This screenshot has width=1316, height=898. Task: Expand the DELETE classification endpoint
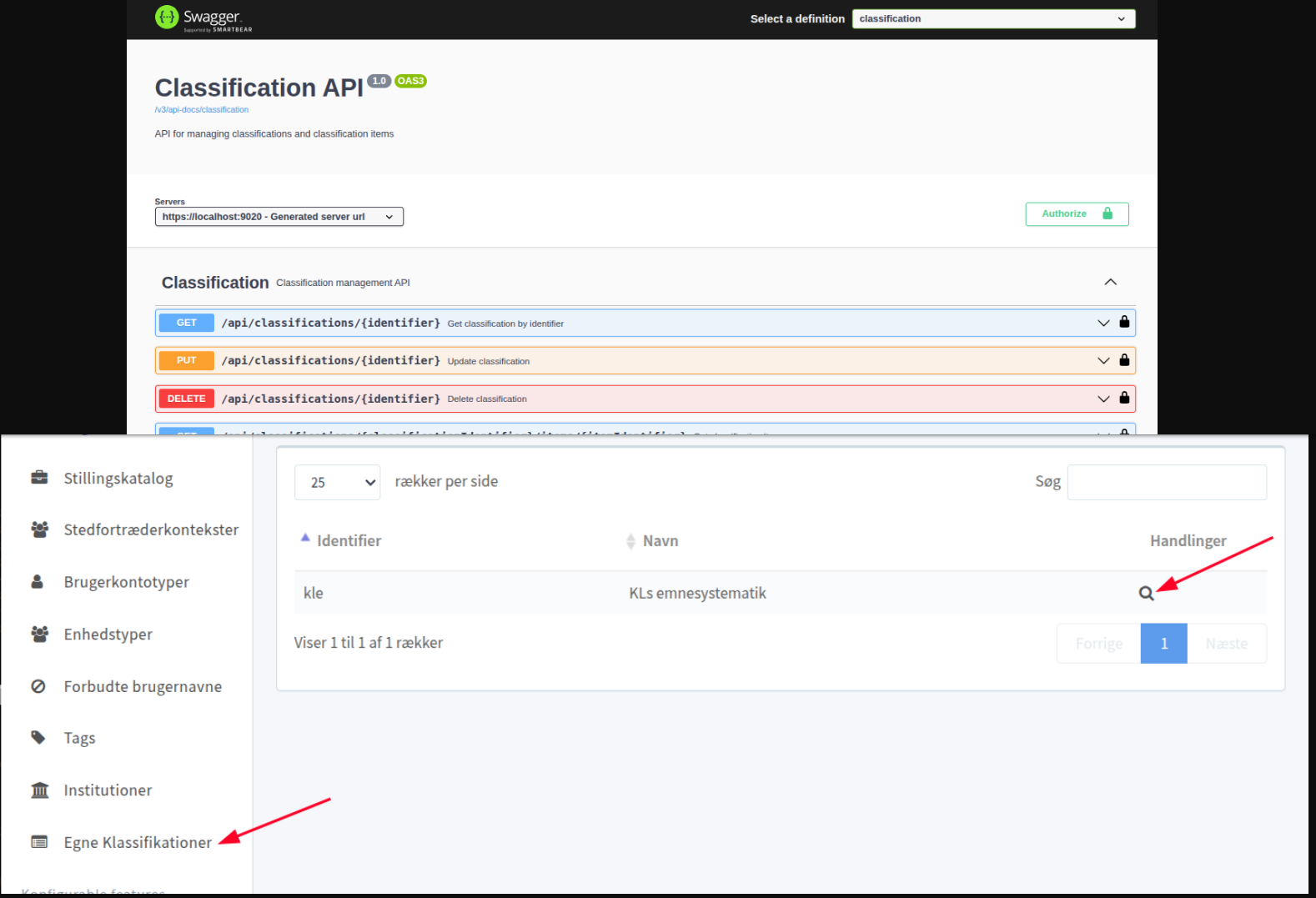(x=1103, y=399)
